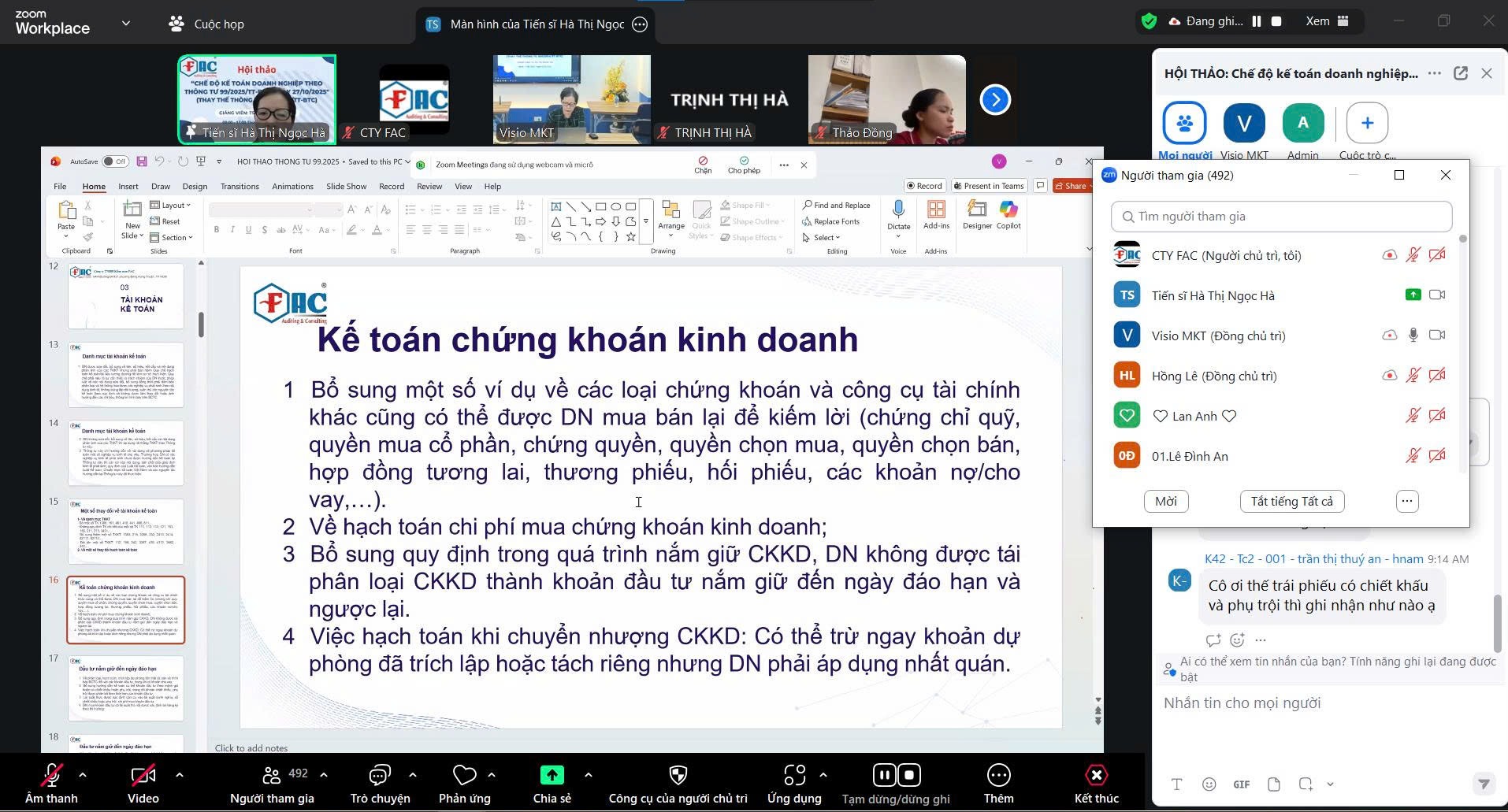1508x812 pixels.
Task: Click the Kết thúc end meeting icon
Action: (1096, 776)
